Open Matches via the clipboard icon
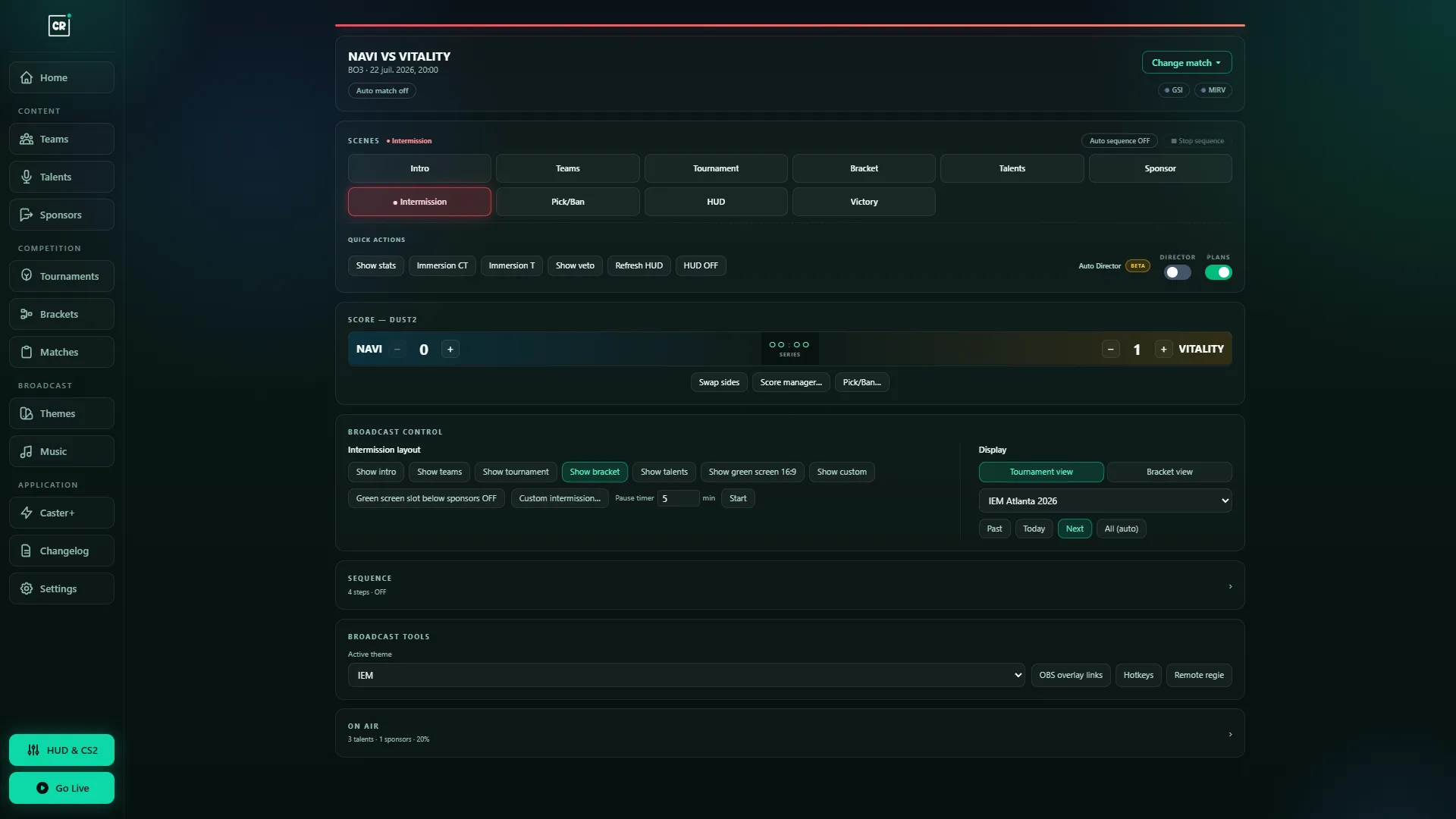Image resolution: width=1456 pixels, height=819 pixels. coord(27,352)
